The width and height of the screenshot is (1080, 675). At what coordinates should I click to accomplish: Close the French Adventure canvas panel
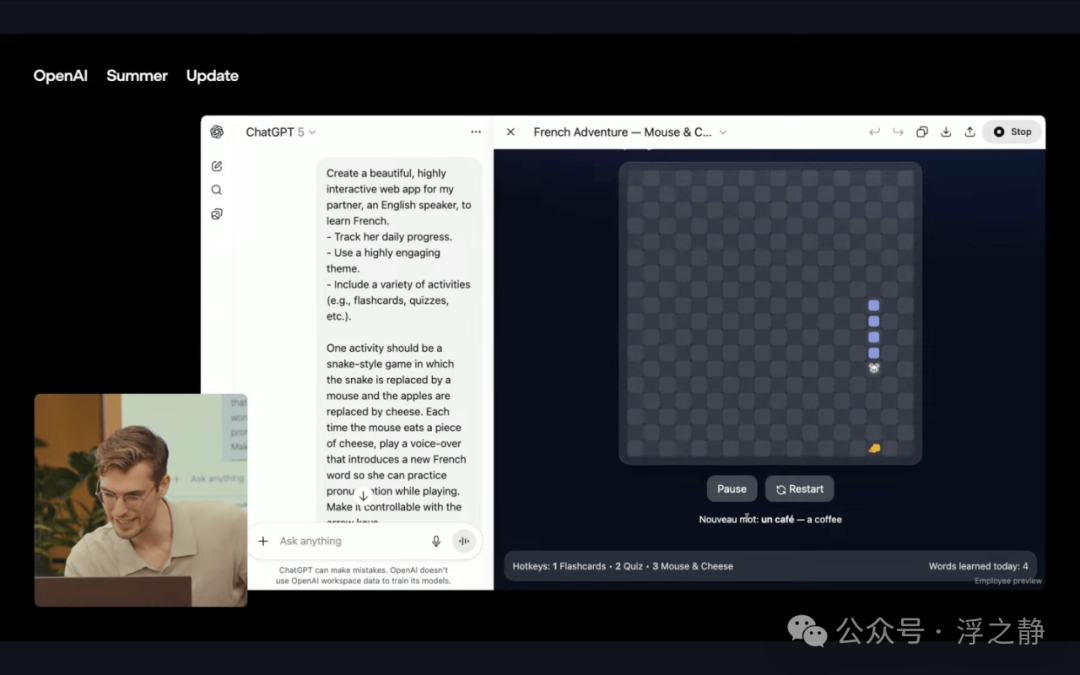(x=510, y=132)
